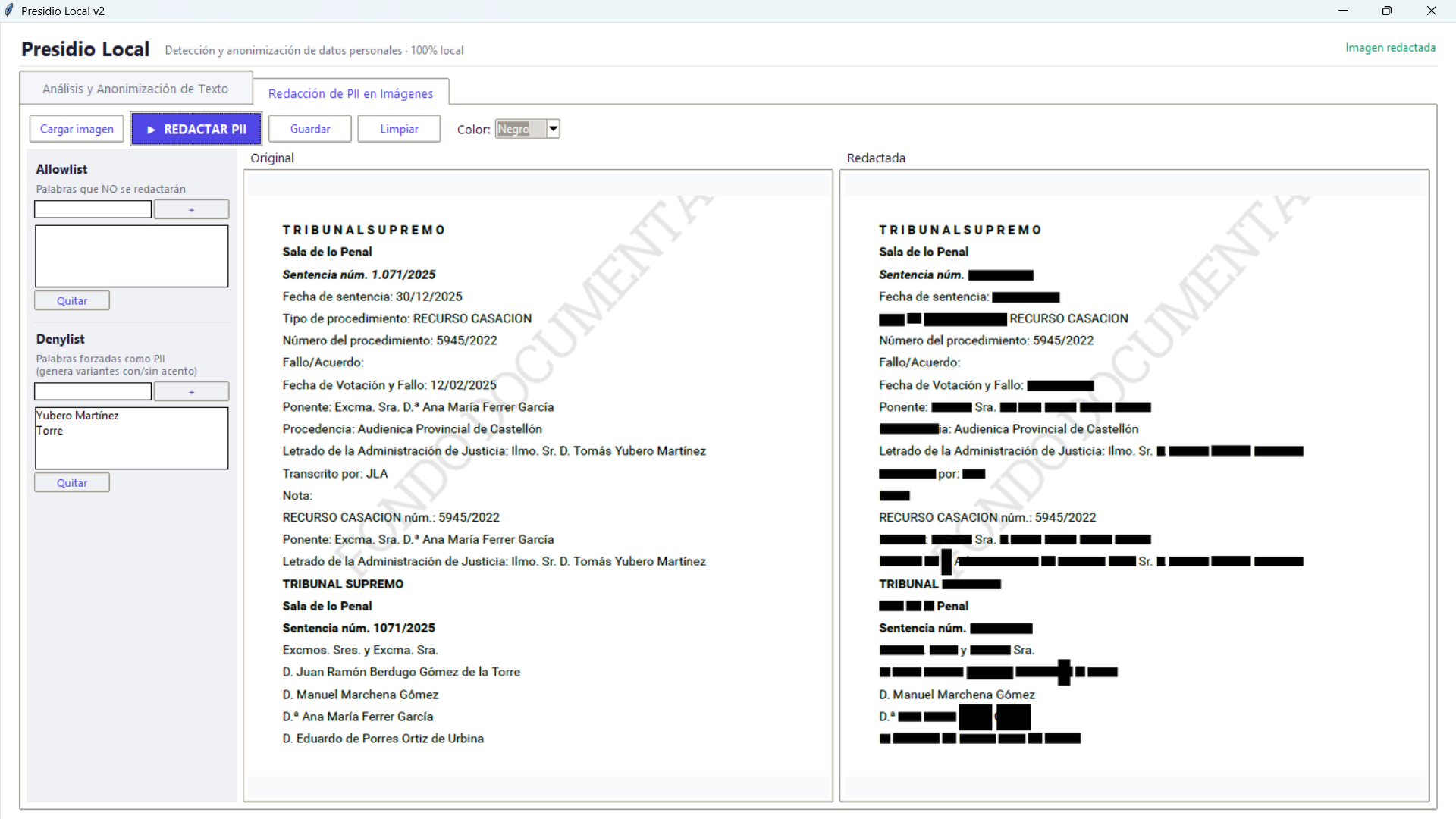
Task: Open the Color dropdown arrow
Action: pyautogui.click(x=554, y=129)
